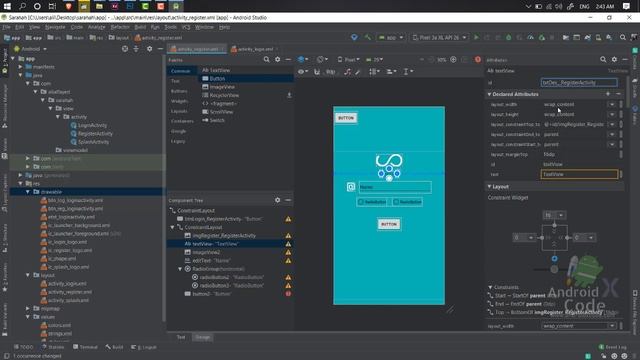The image size is (640, 360).
Task: Click Clear All Constraints icon
Action: click(347, 71)
